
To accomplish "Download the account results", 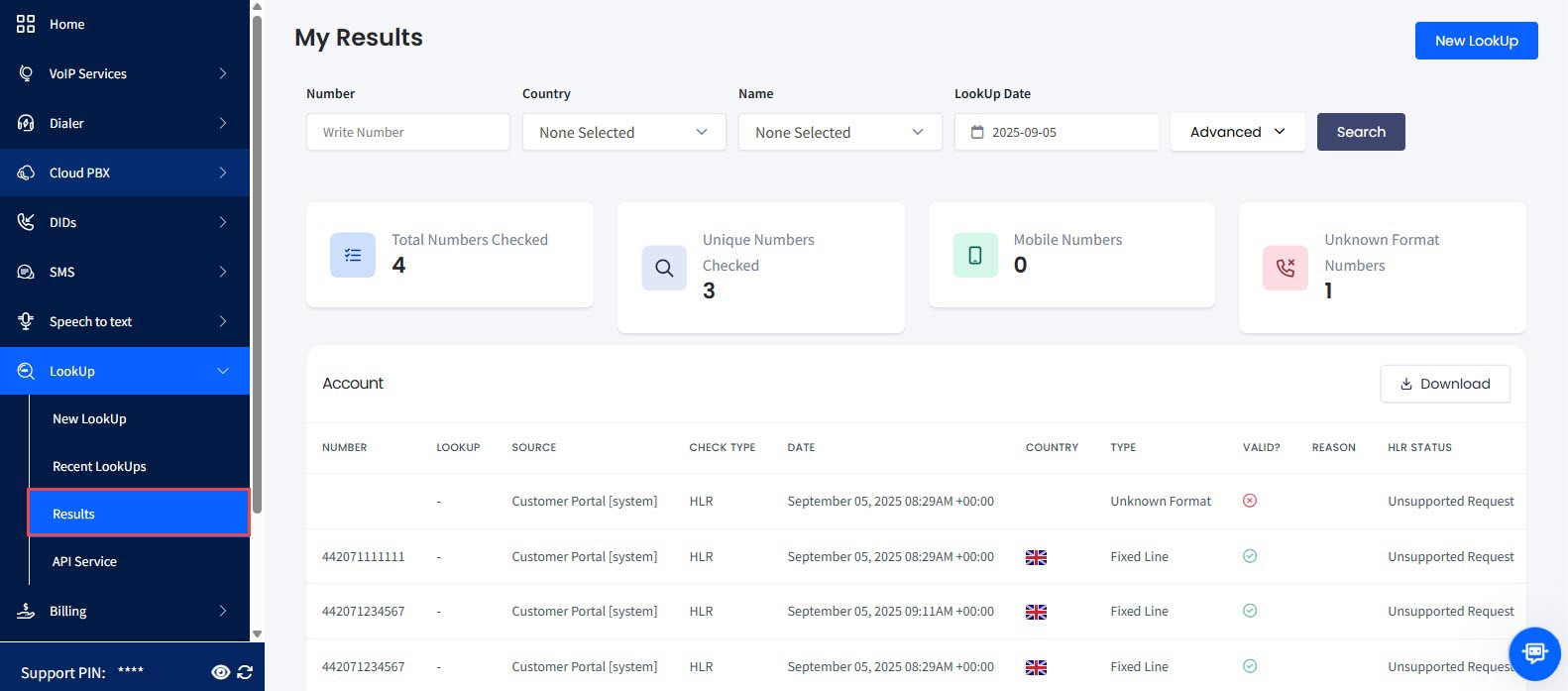I will point(1445,384).
